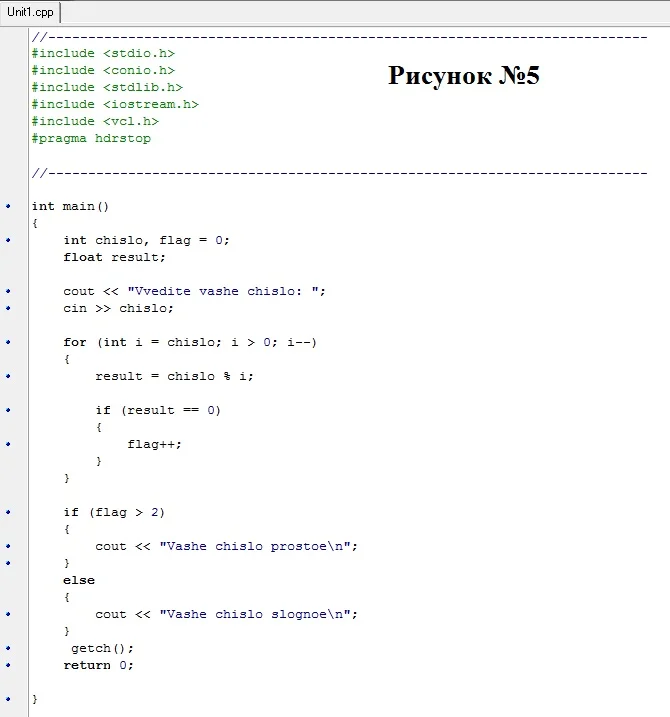670x717 pixels.
Task: Click gutter dot beside 'if (result == 0)'
Action: (8, 410)
